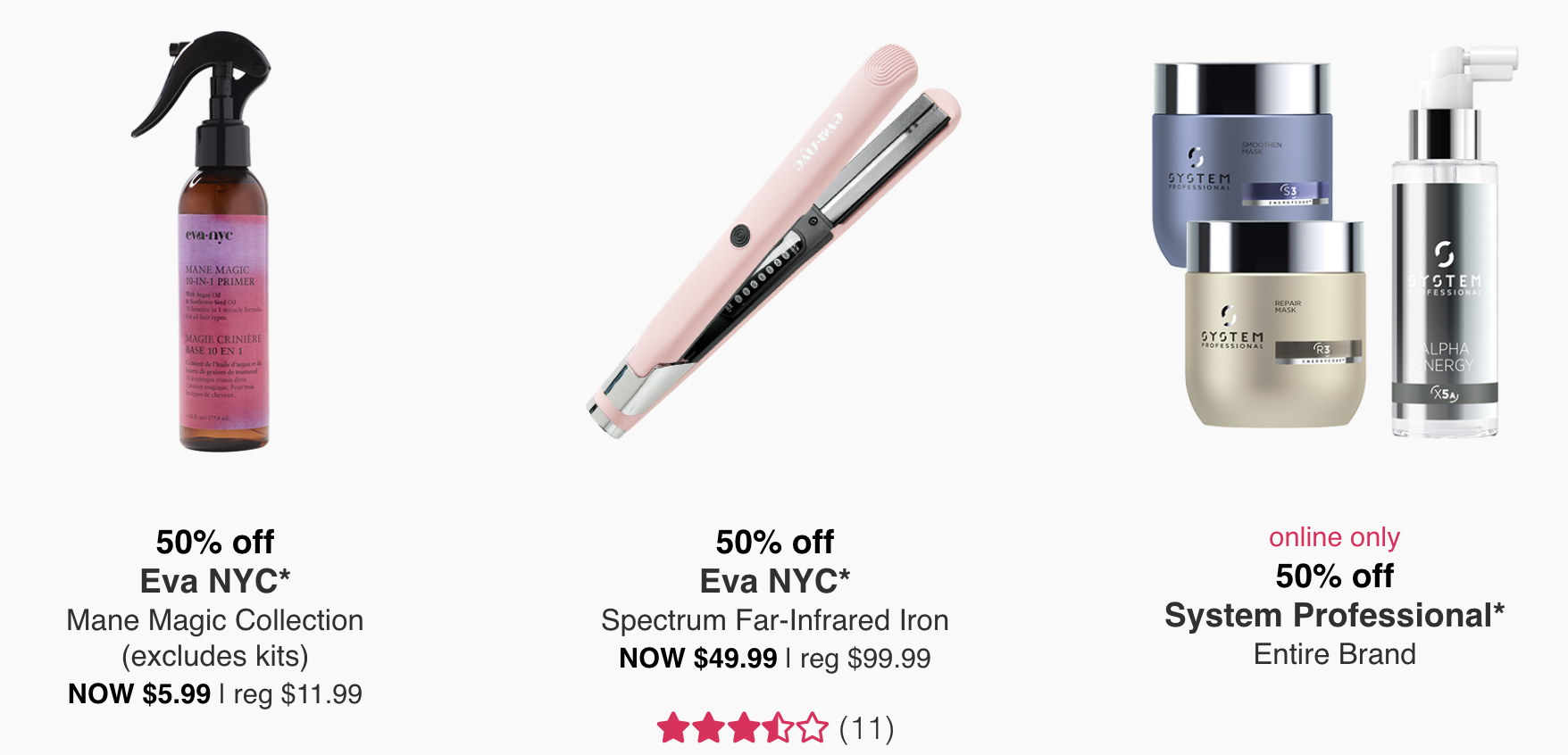Select the beige System Professional Repair Mask jar

click(1275, 324)
